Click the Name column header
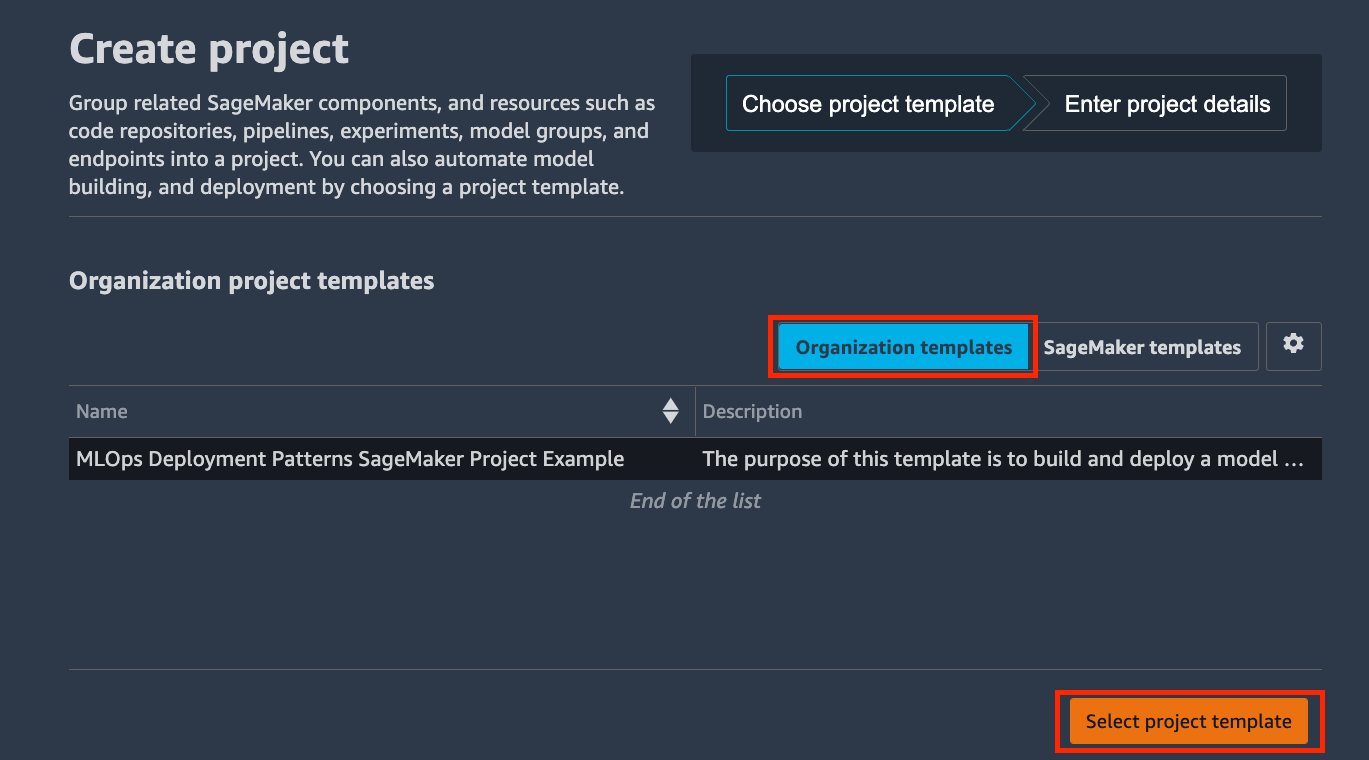1369x760 pixels. click(x=102, y=411)
